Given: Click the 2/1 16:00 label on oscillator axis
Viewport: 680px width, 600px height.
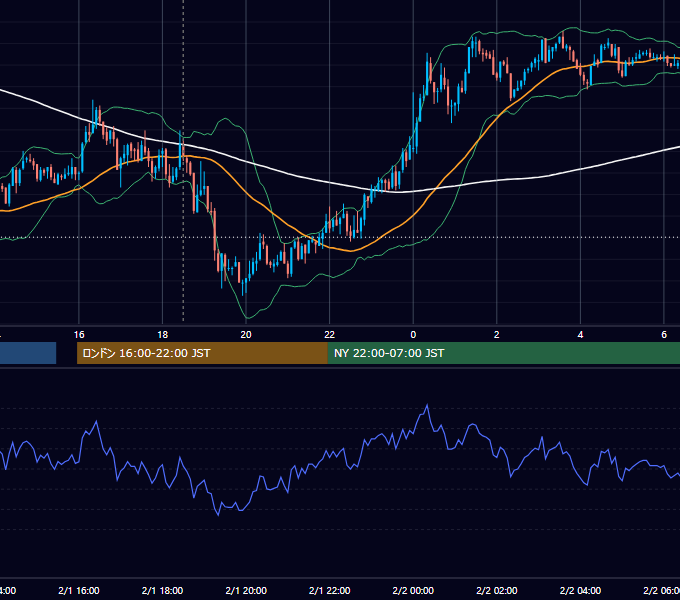Looking at the screenshot, I should pyautogui.click(x=79, y=590).
